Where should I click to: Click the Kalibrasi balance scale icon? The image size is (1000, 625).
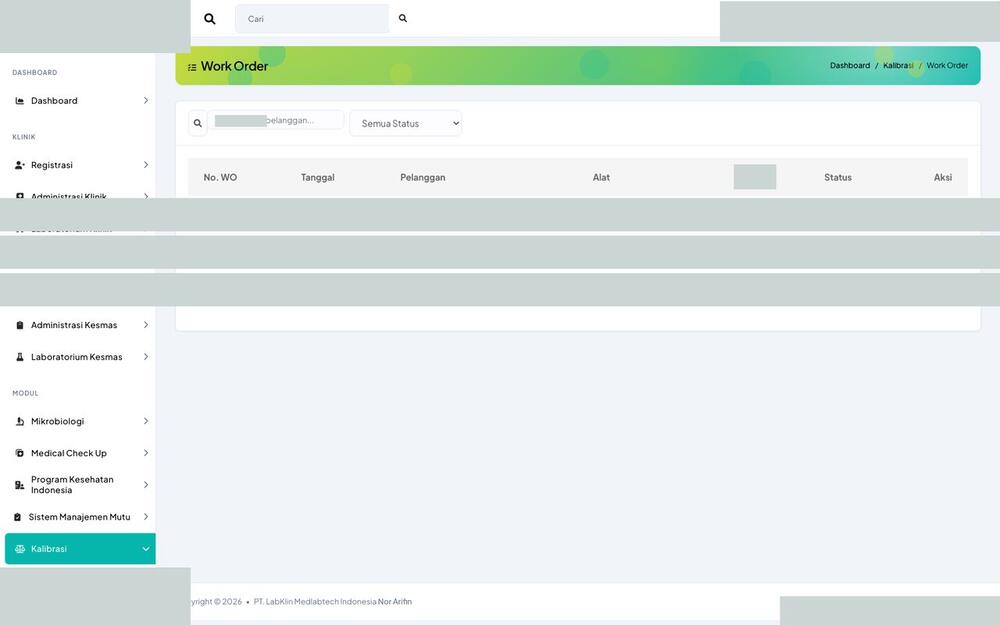click(x=20, y=549)
